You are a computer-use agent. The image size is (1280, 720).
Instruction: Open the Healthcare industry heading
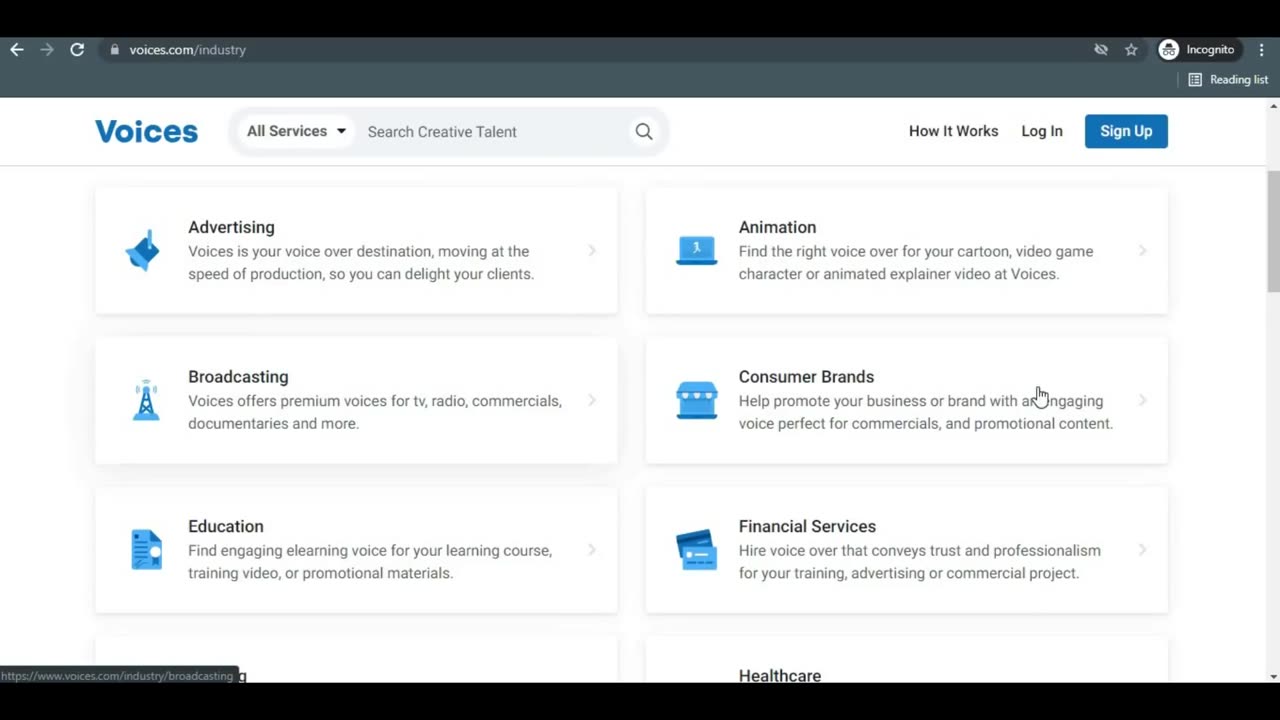point(780,675)
